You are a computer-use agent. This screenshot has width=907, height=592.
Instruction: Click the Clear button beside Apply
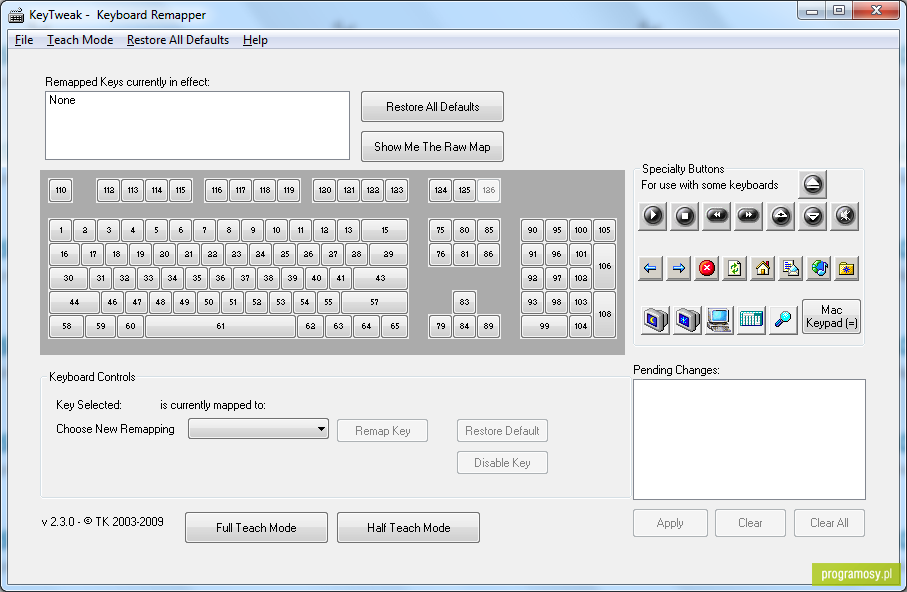coord(750,523)
